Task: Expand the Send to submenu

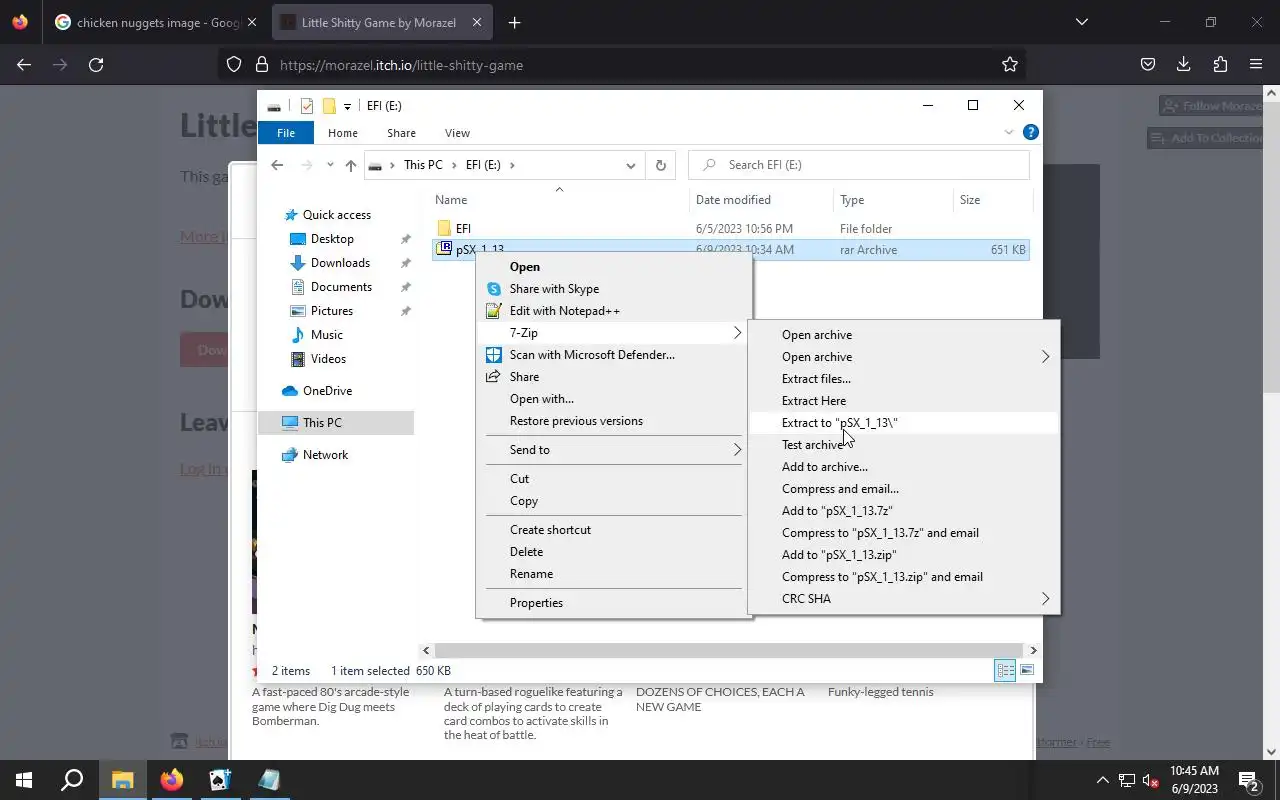Action: (738, 450)
